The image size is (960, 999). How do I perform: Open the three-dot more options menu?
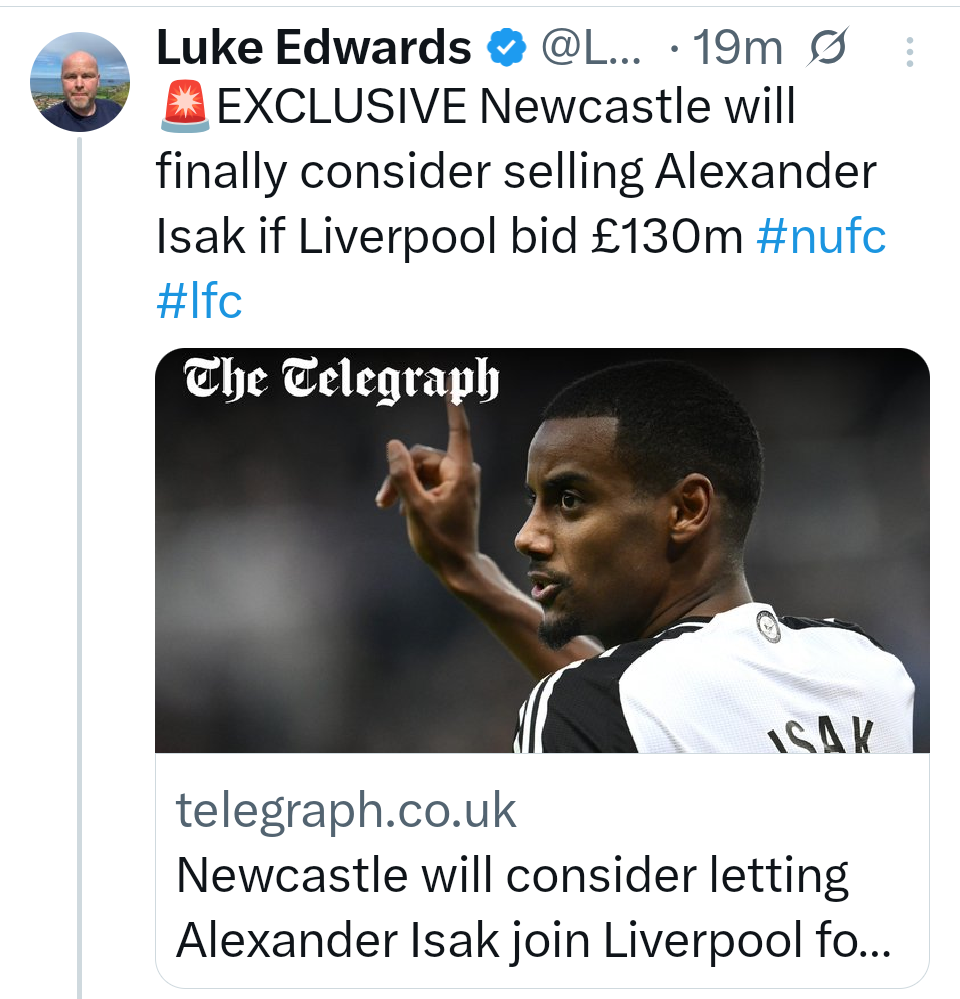click(909, 52)
